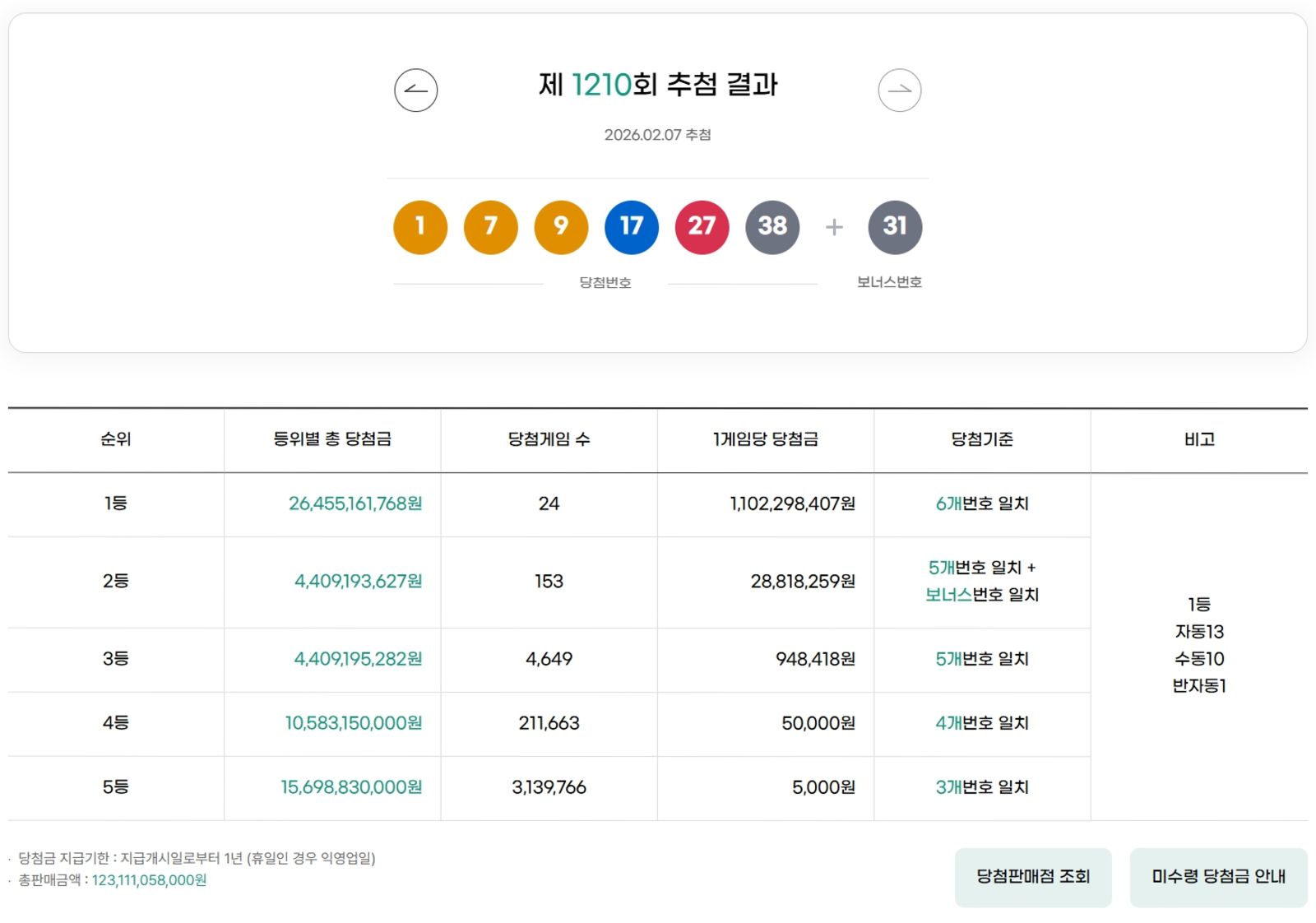Select the bonus number 31 ball
Image resolution: width=1316 pixels, height=923 pixels.
point(895,227)
